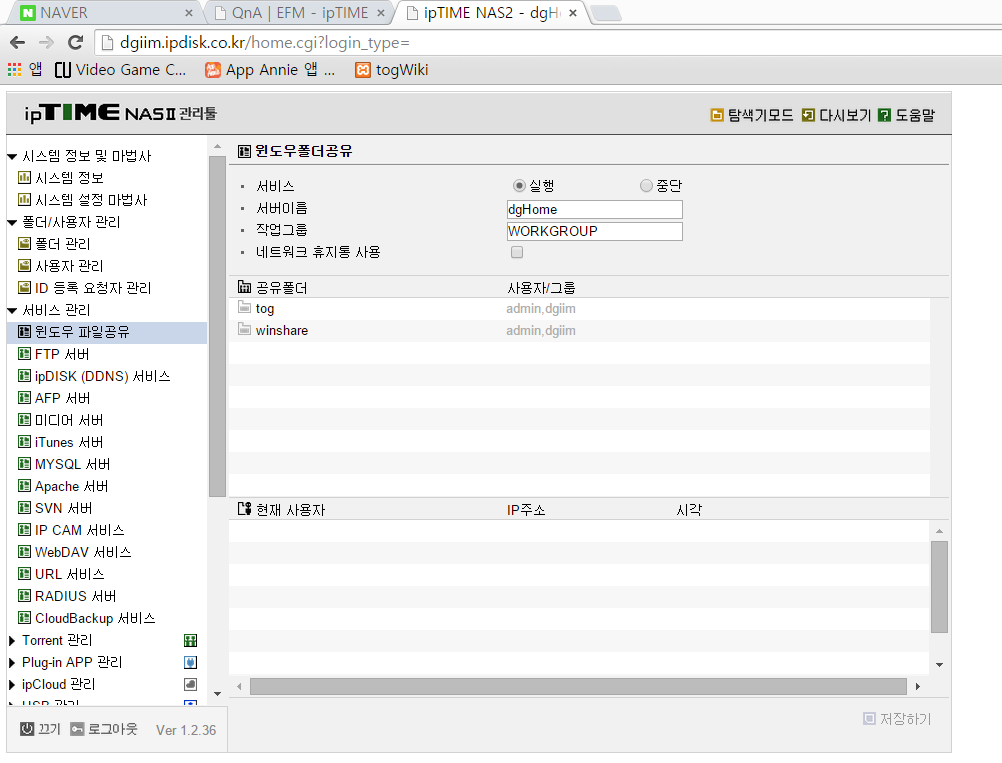Select the winshare shared folder row
1002x763 pixels.
coord(580,330)
